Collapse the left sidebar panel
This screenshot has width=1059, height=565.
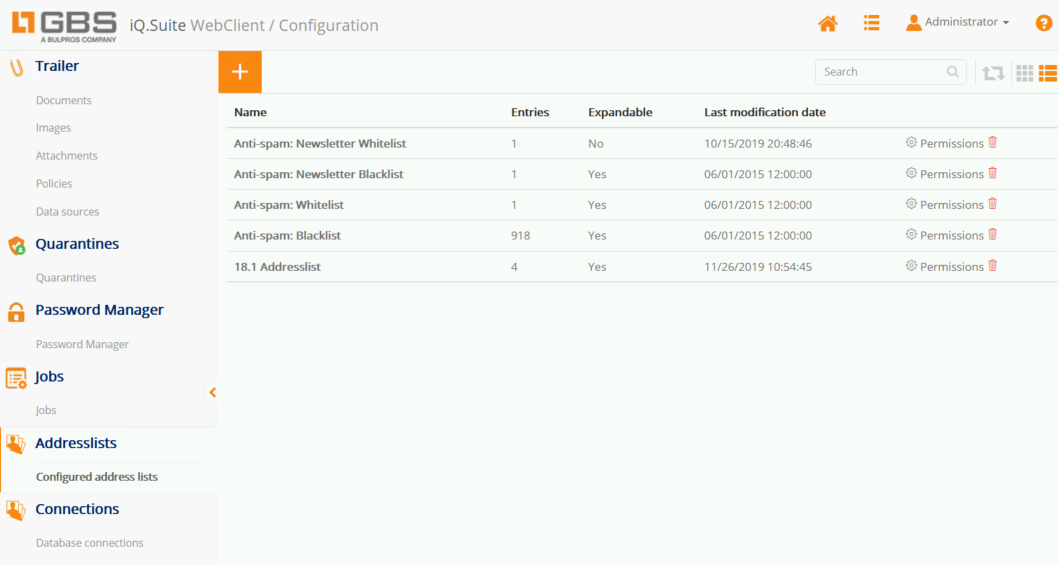[x=212, y=392]
